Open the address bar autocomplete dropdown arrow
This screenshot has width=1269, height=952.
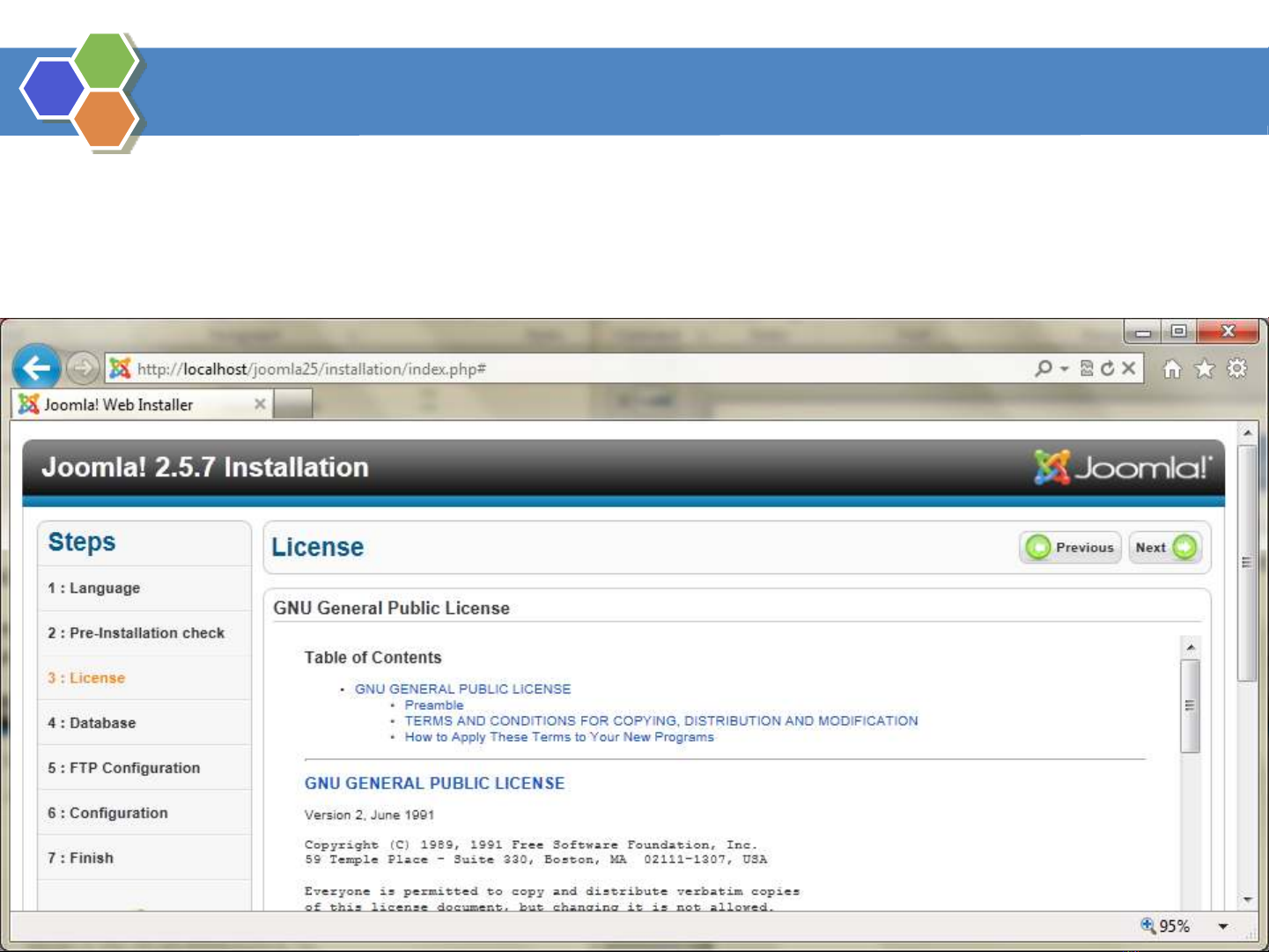click(1065, 369)
